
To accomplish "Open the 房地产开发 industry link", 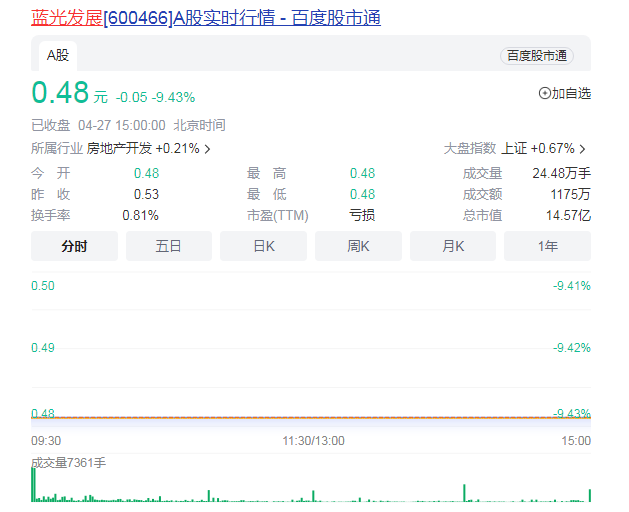I will (x=119, y=148).
